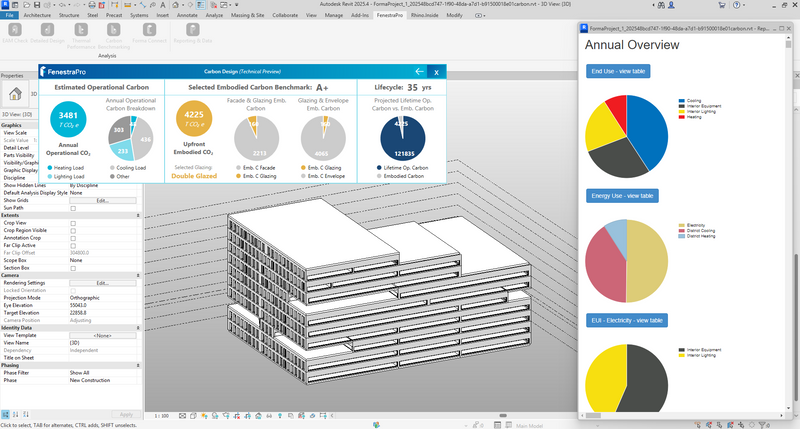The image size is (800, 429).
Task: Toggle the Thin Lines icon in quick access toolbar
Action: pyautogui.click(x=201, y=5)
